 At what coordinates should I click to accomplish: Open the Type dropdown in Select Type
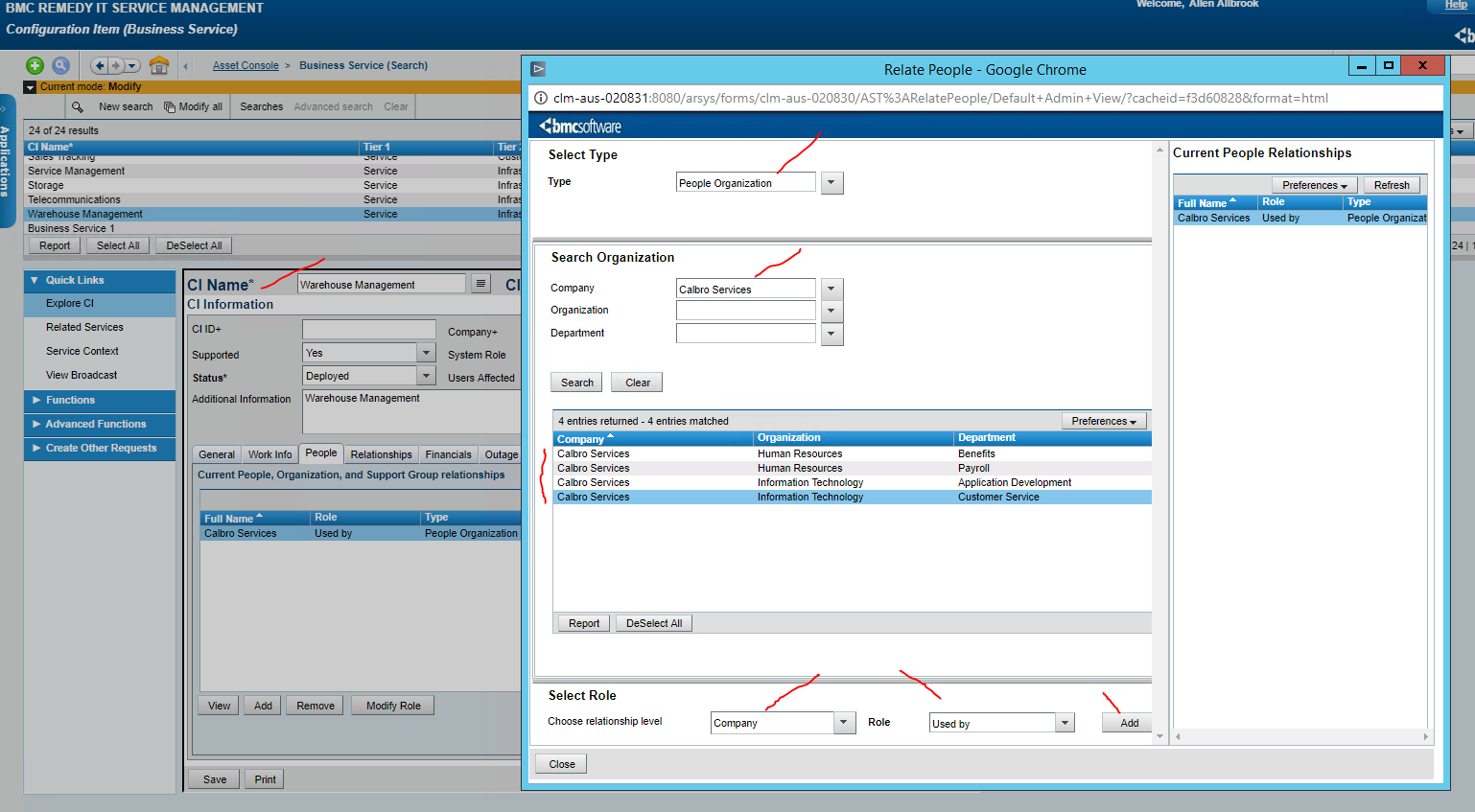point(831,182)
